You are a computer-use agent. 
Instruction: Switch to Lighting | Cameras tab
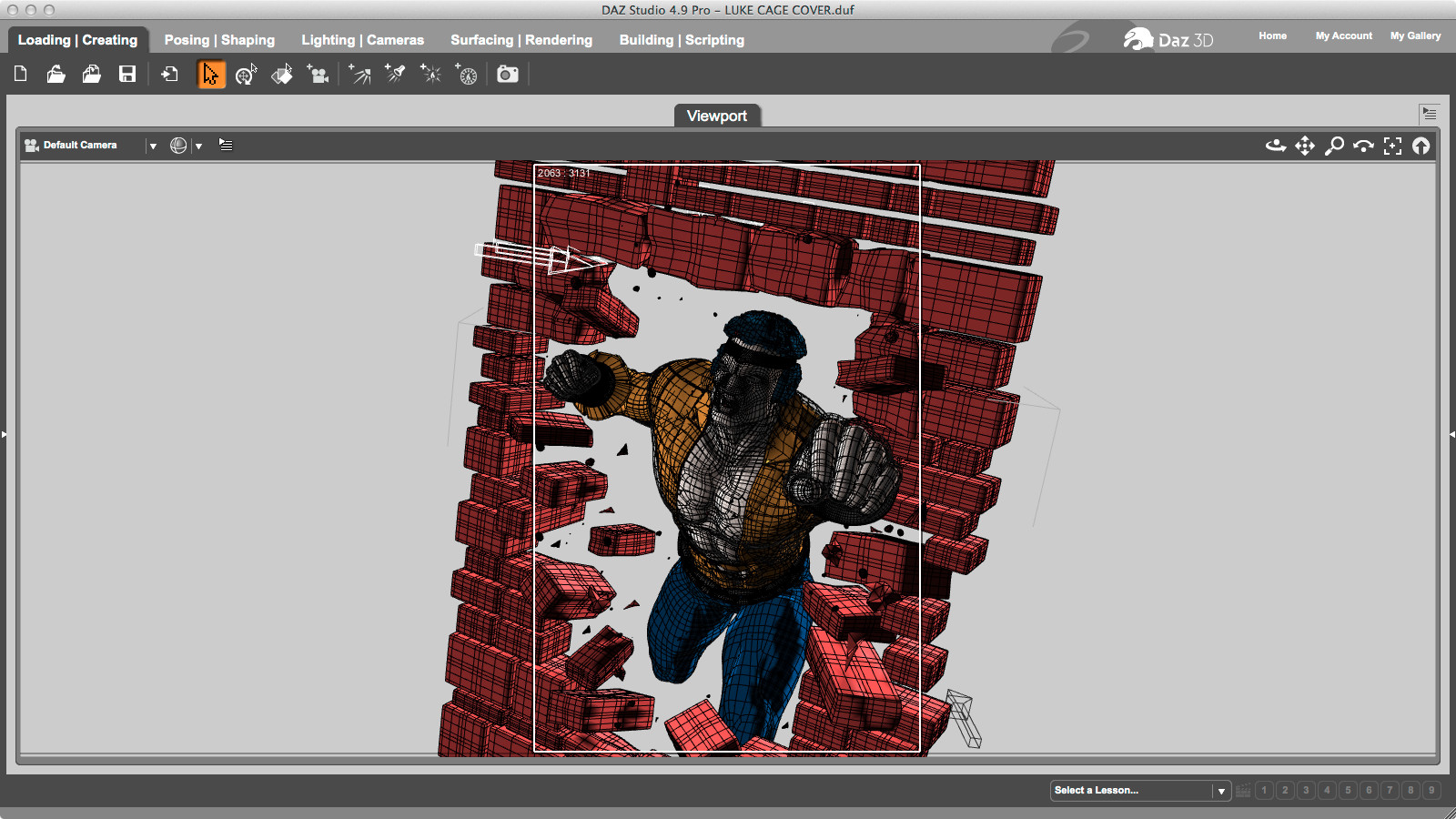click(x=362, y=40)
